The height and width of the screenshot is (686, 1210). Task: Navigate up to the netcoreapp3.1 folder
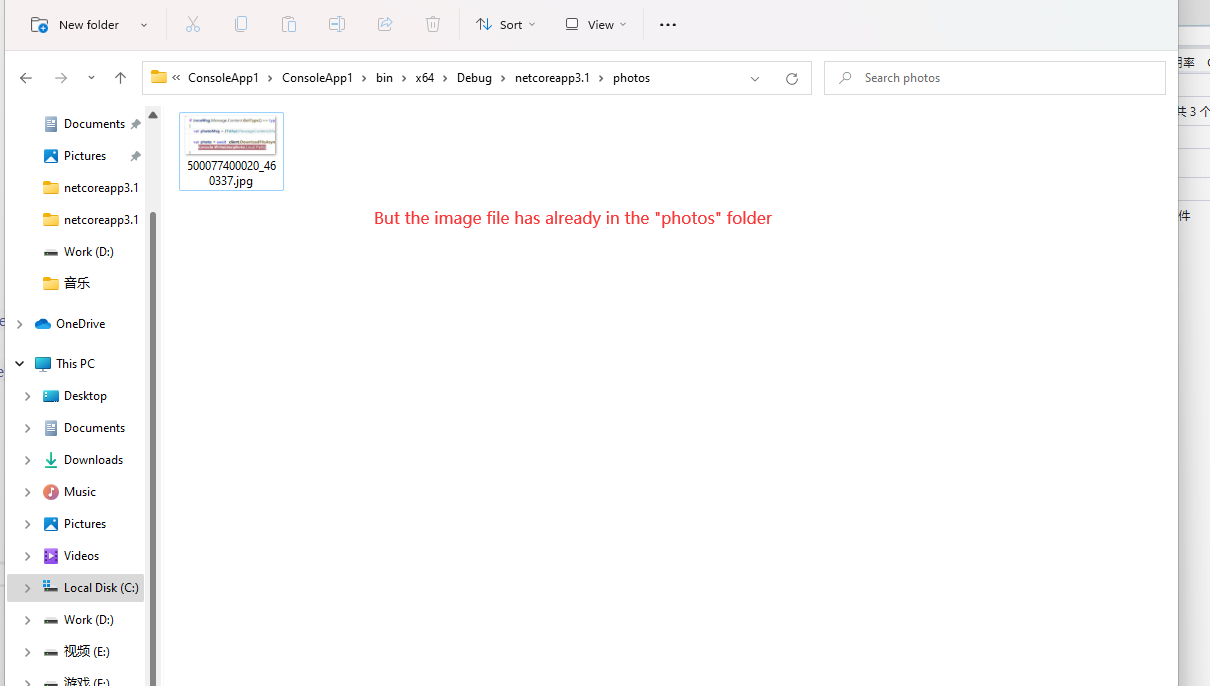coord(121,77)
